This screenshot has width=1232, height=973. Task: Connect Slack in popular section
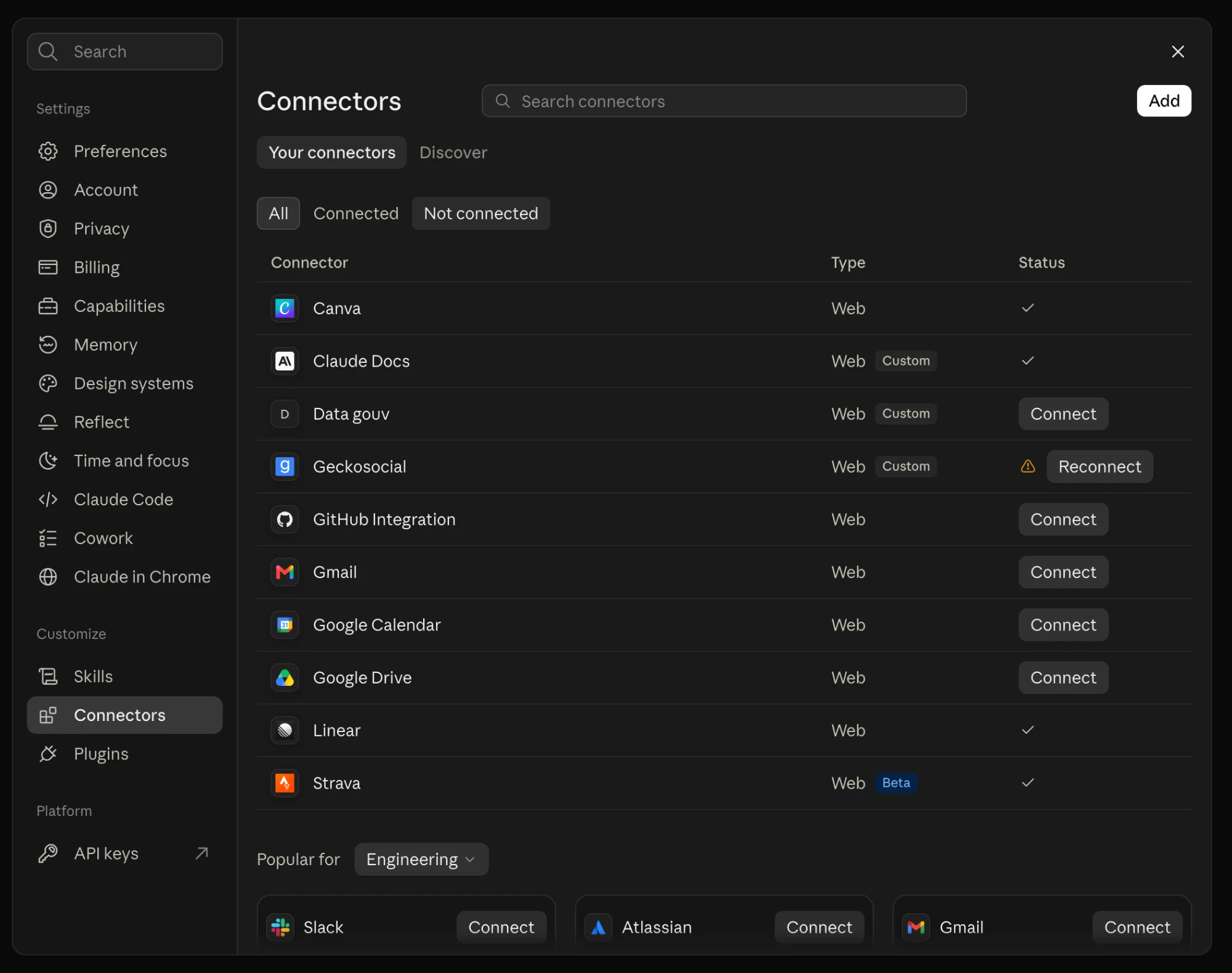tap(501, 927)
